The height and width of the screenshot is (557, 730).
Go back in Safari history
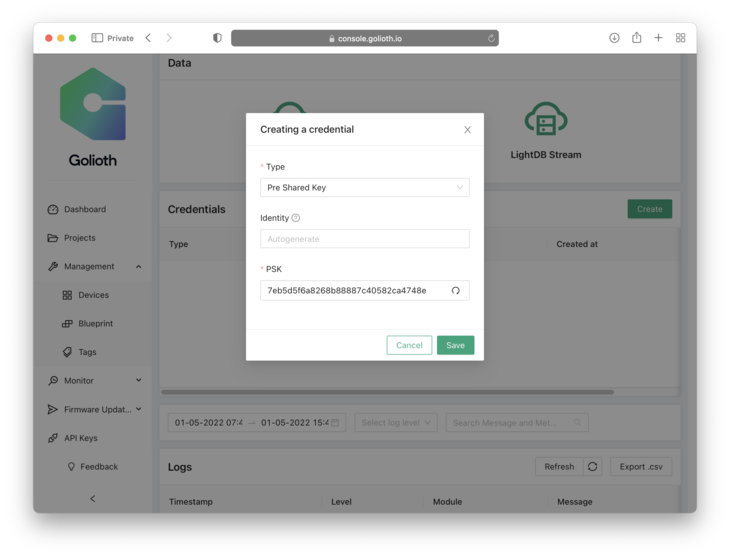148,38
